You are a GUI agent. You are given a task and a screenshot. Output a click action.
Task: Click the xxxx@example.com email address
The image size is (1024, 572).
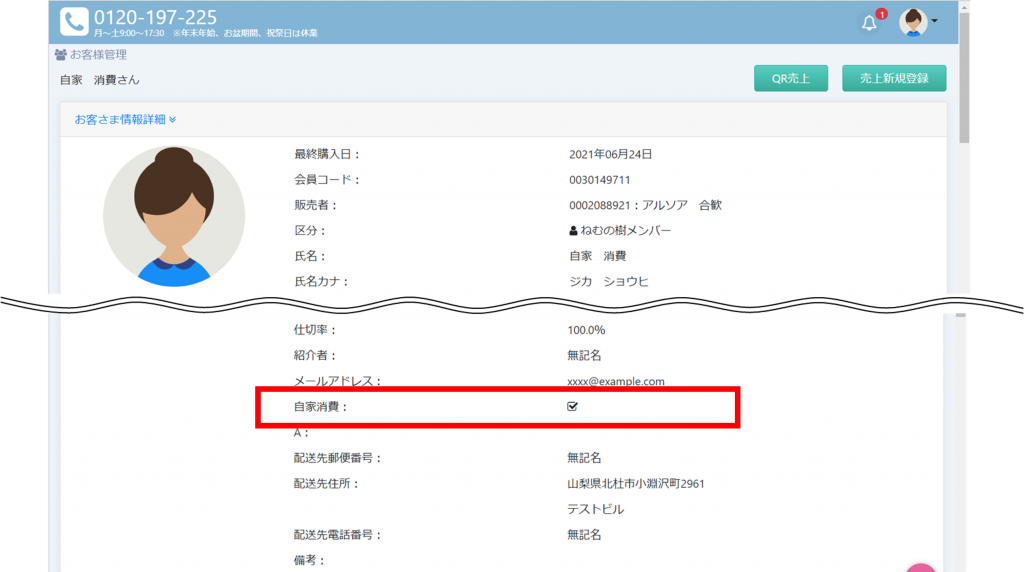point(615,381)
